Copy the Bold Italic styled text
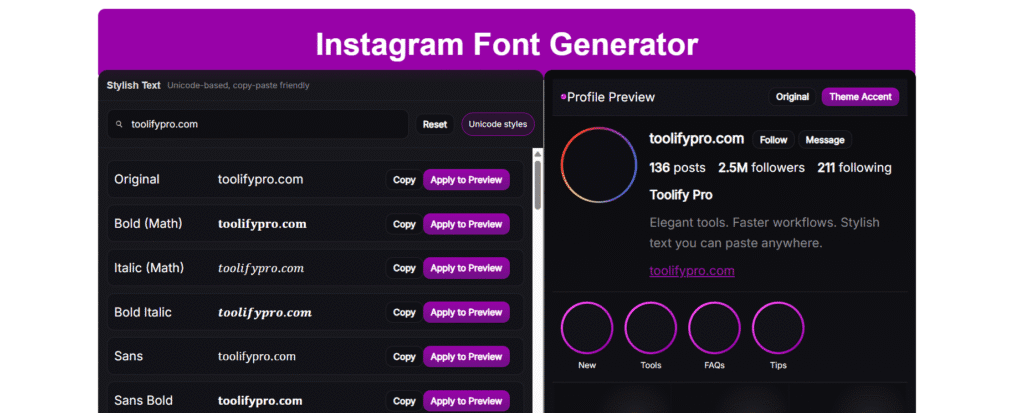This screenshot has height=413, width=1024. coord(404,313)
